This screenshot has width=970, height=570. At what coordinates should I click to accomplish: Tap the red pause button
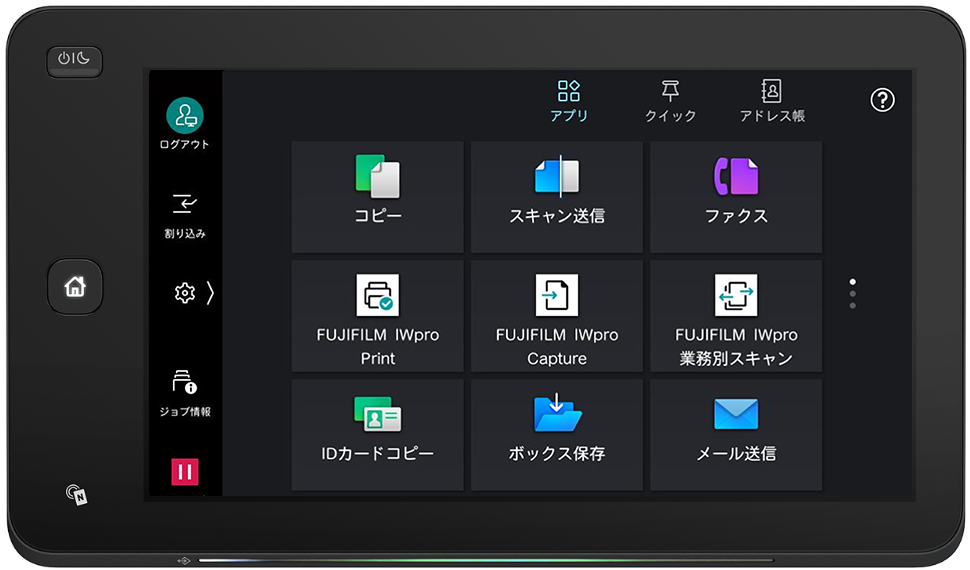pyautogui.click(x=184, y=472)
